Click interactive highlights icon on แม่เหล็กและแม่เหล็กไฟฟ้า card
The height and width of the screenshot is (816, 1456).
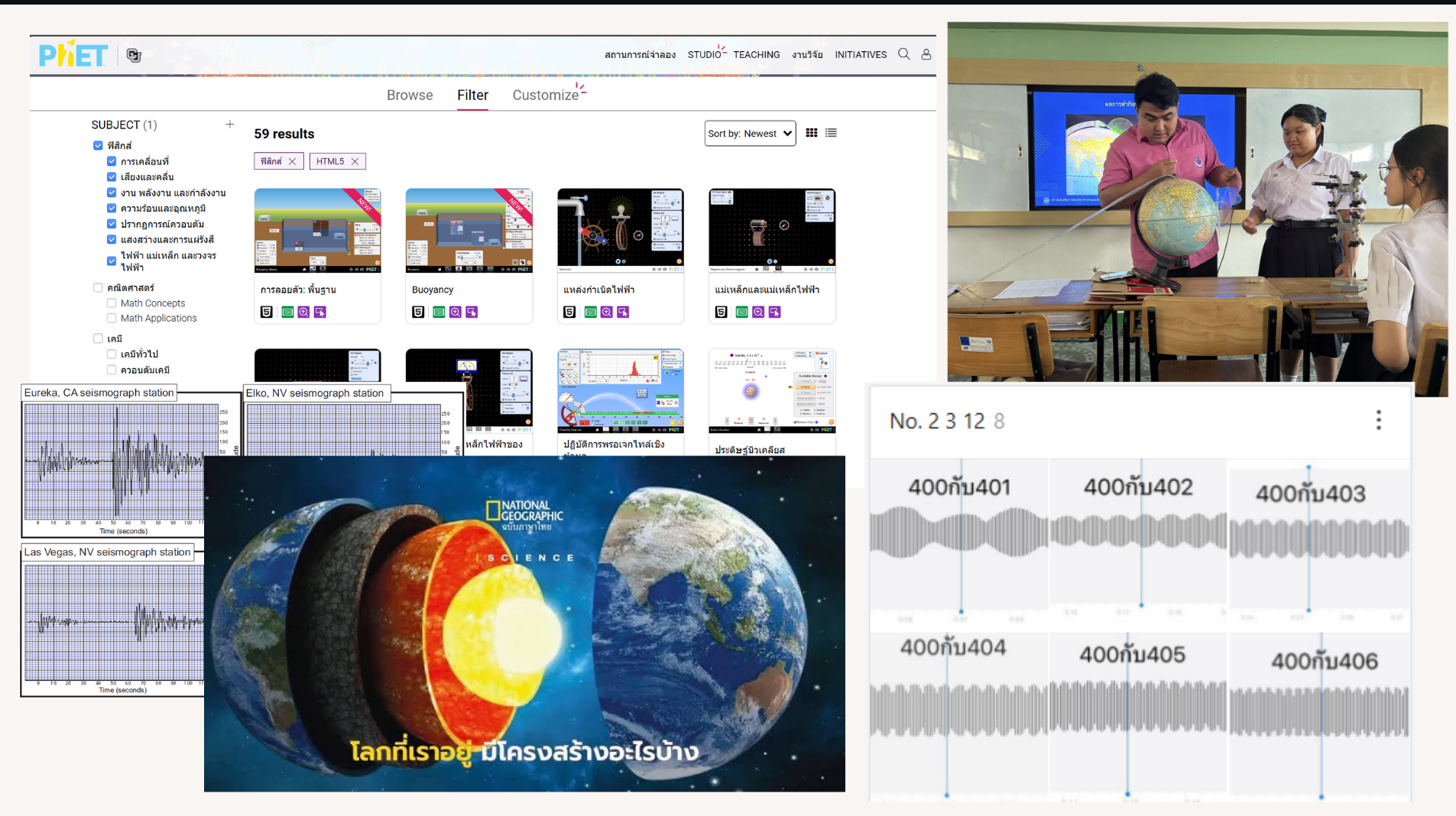pyautogui.click(x=775, y=312)
